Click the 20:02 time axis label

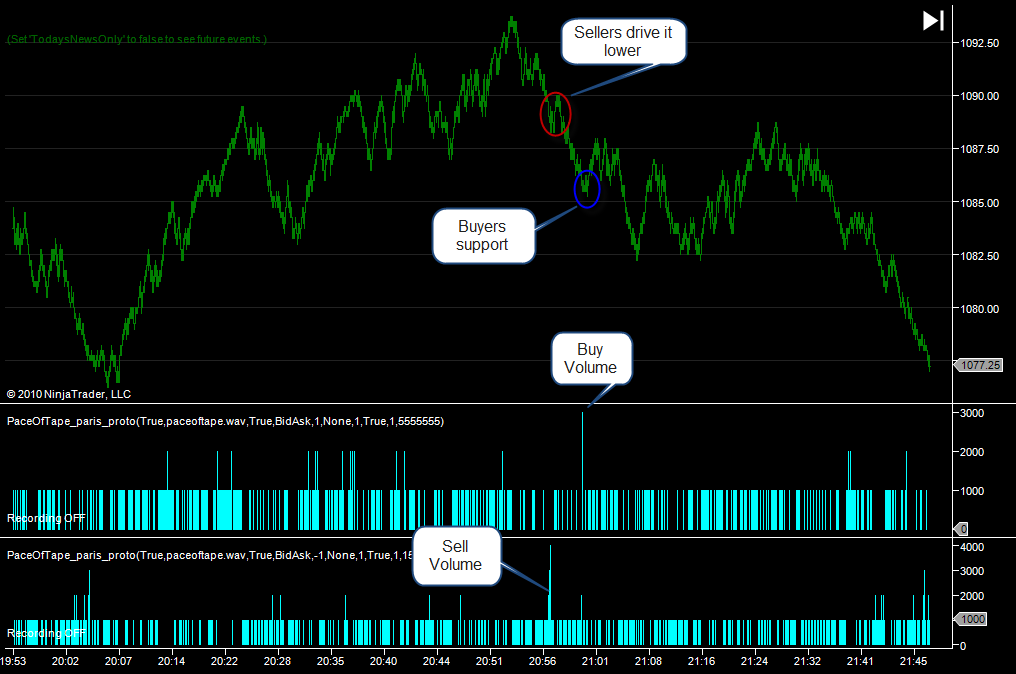point(65,661)
